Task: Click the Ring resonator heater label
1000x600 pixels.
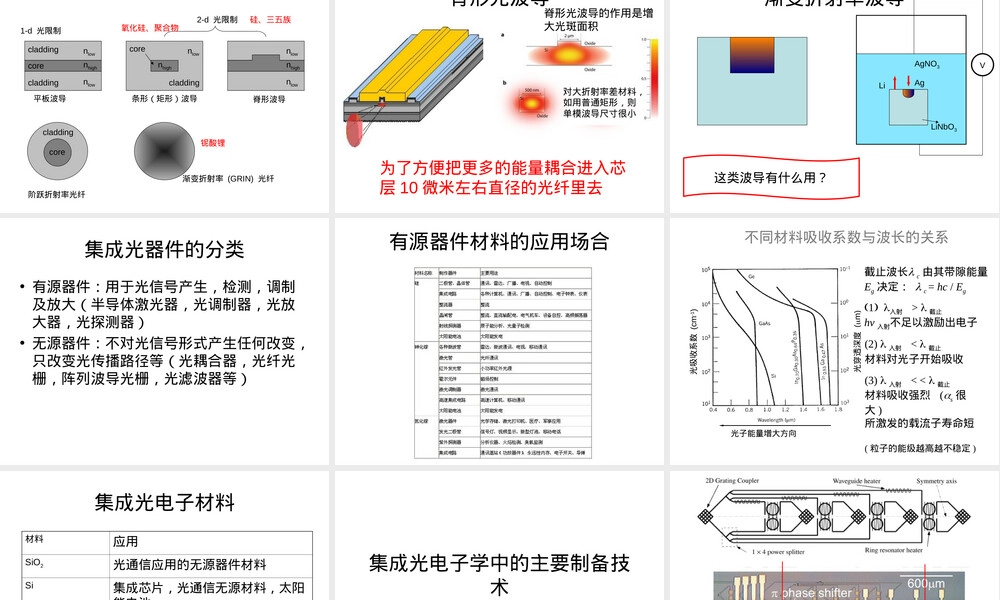Action: pyautogui.click(x=893, y=550)
